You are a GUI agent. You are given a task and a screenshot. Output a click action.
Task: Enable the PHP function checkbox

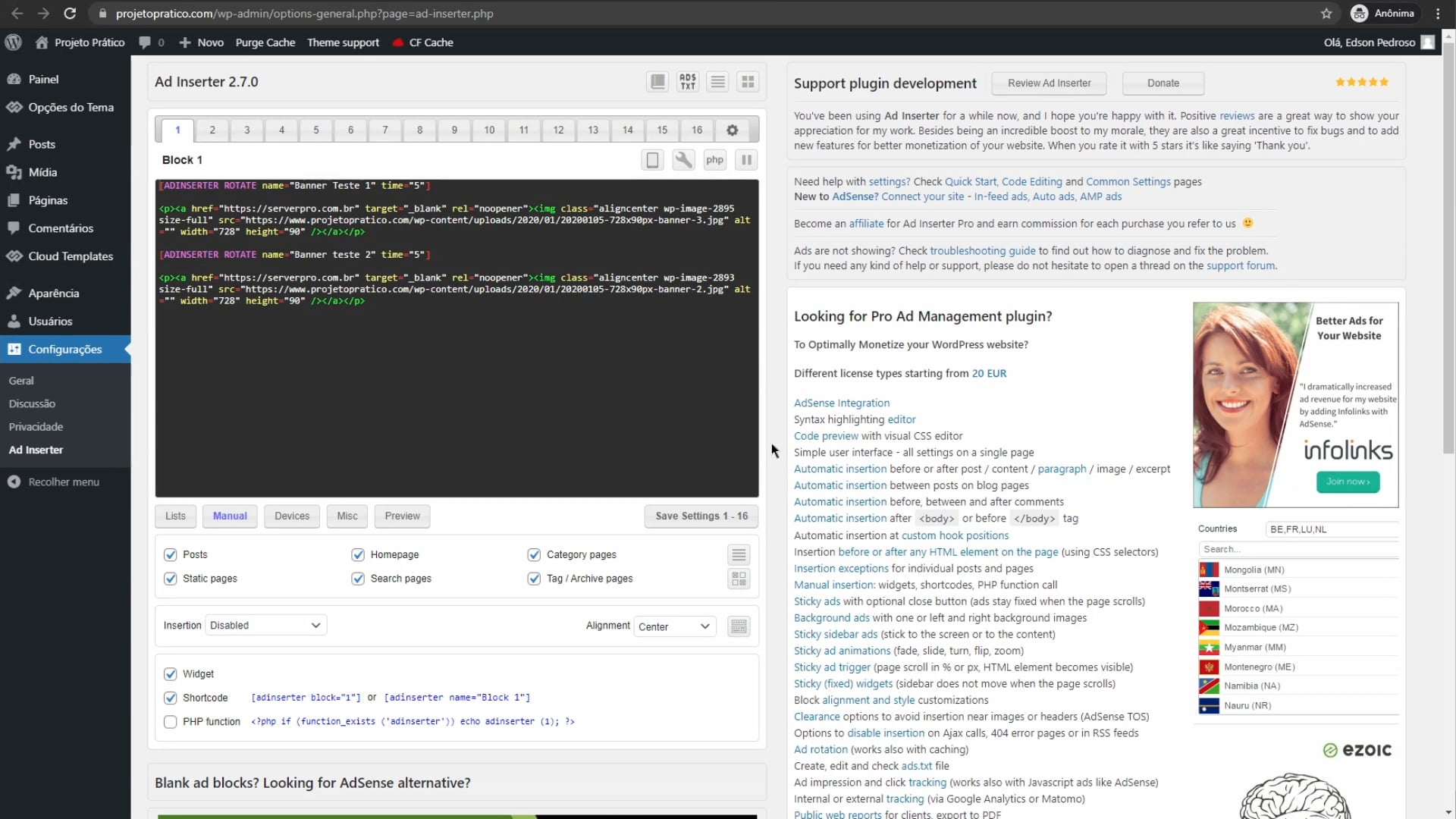tap(170, 721)
